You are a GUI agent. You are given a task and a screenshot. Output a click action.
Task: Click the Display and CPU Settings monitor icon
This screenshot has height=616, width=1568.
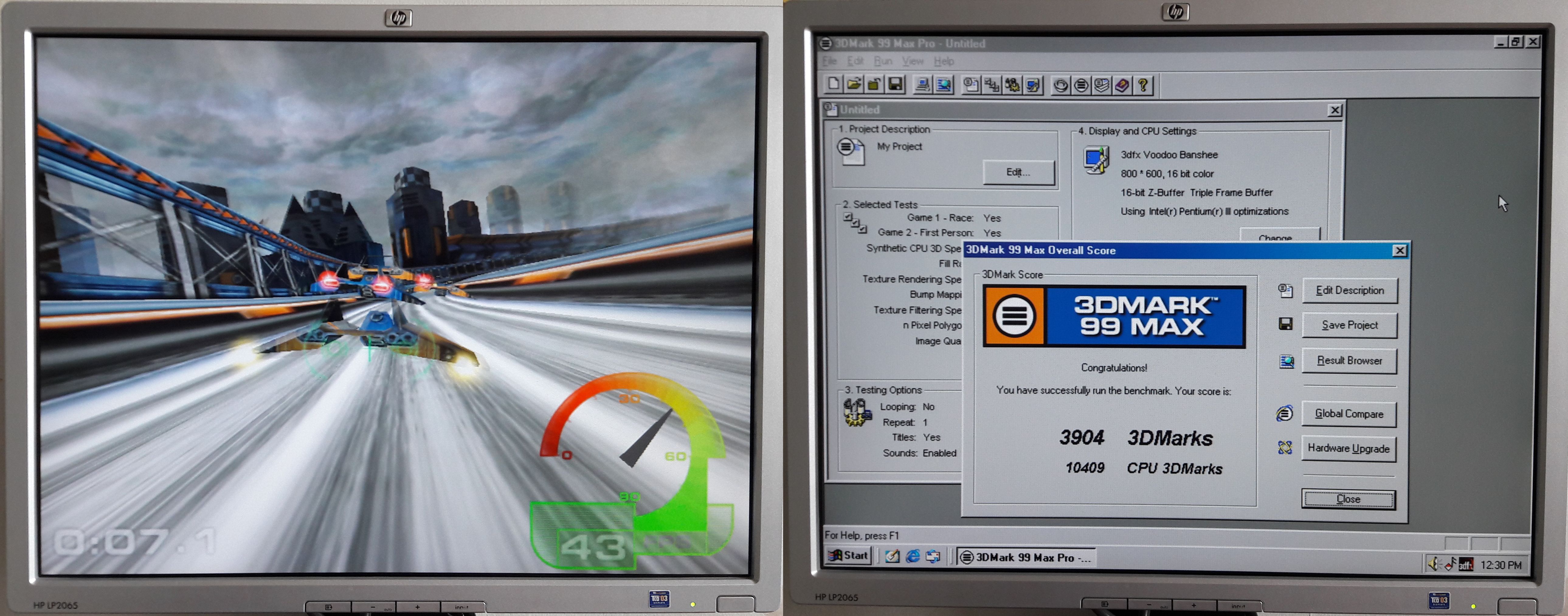[x=1096, y=160]
